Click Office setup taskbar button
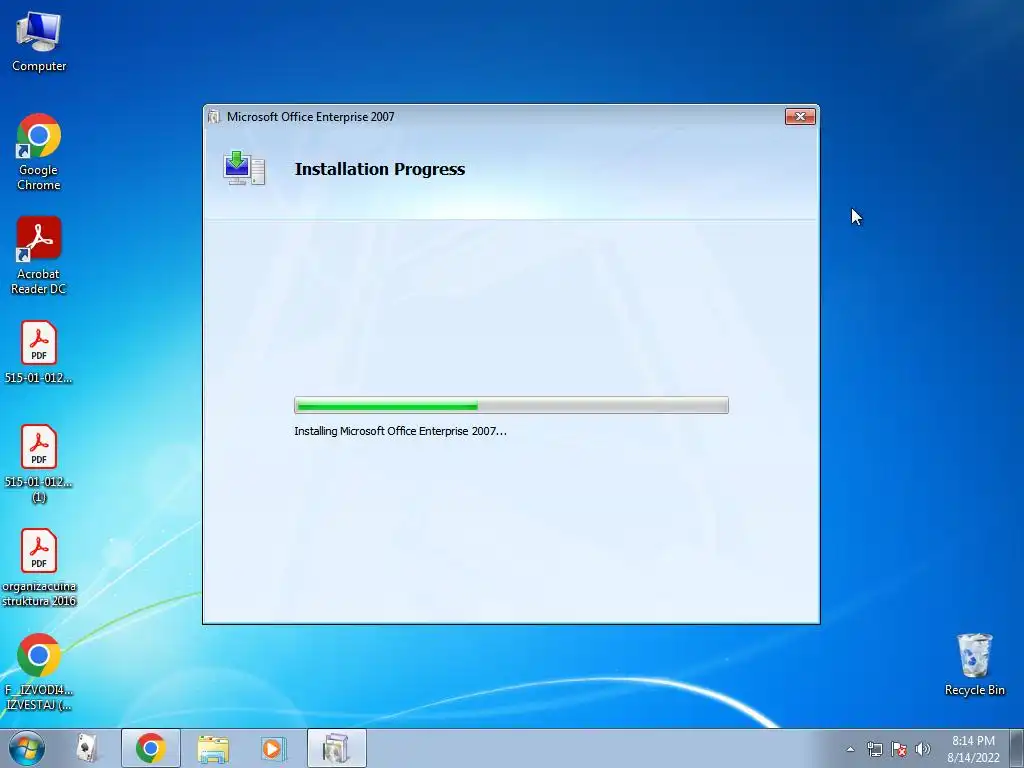Viewport: 1024px width, 768px height. pos(336,748)
